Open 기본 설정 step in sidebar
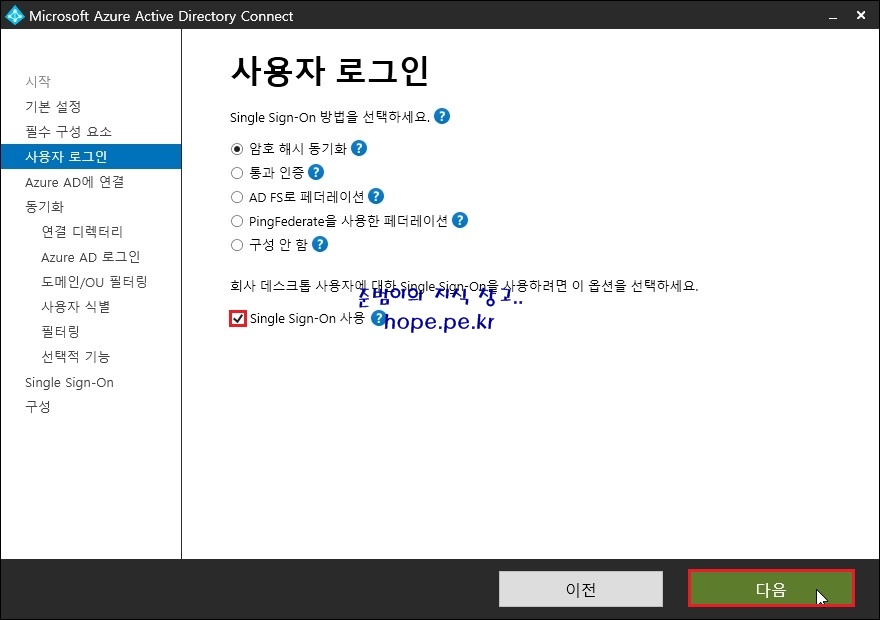The width and height of the screenshot is (880, 620). click(x=53, y=107)
